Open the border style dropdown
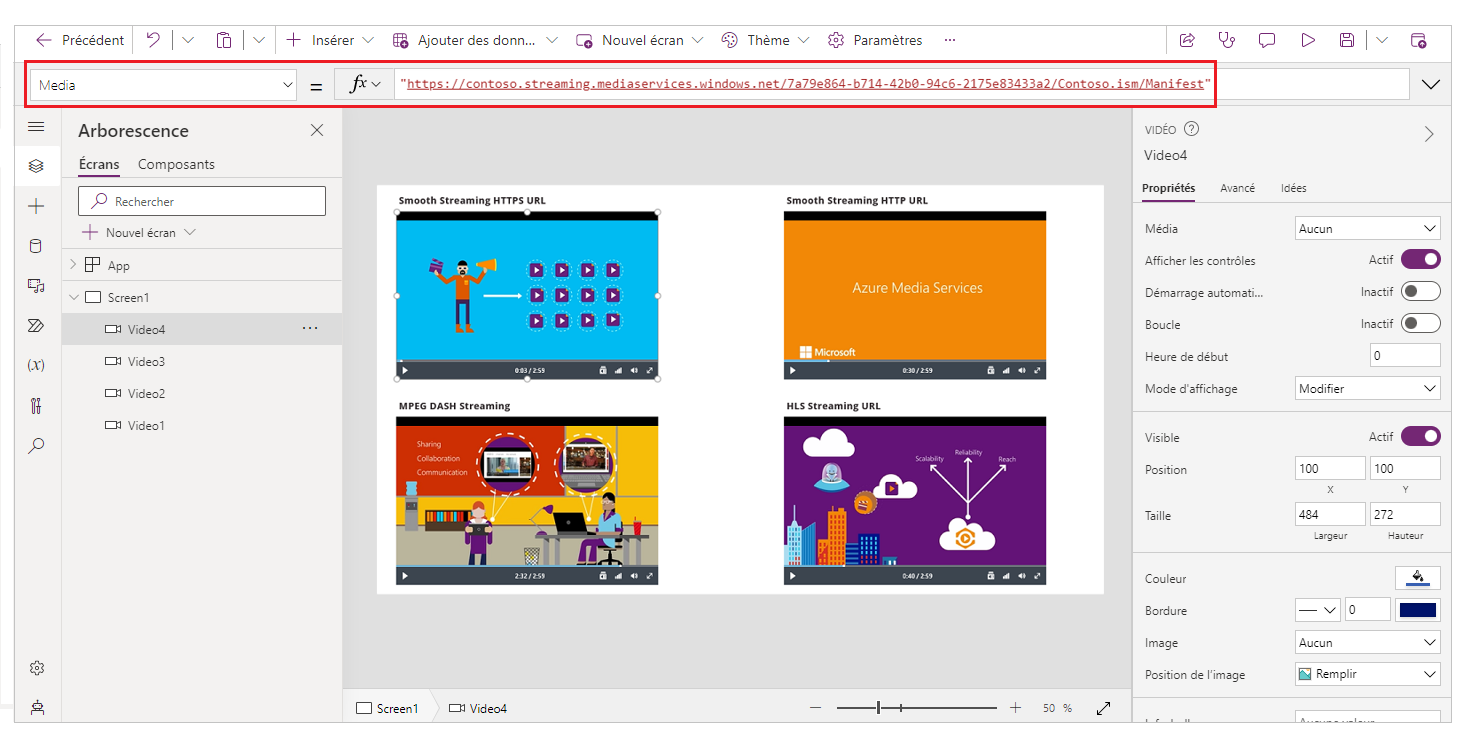 (1317, 610)
